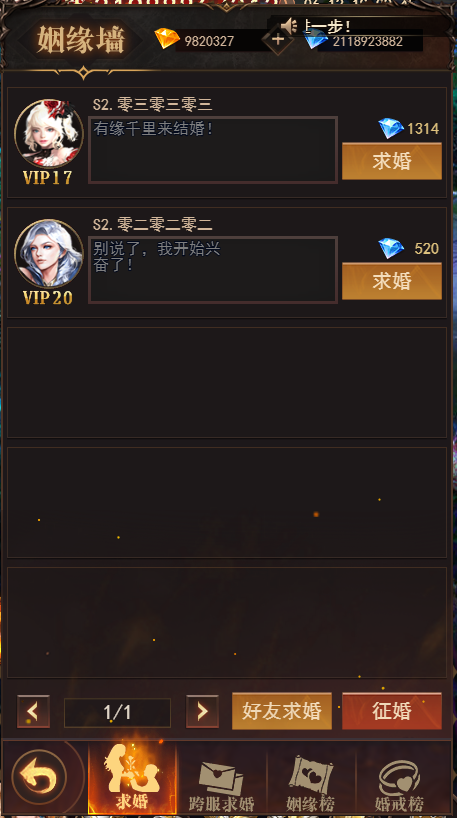The height and width of the screenshot is (818, 457).
Task: Go to previous page with left arrow
Action: tap(33, 712)
